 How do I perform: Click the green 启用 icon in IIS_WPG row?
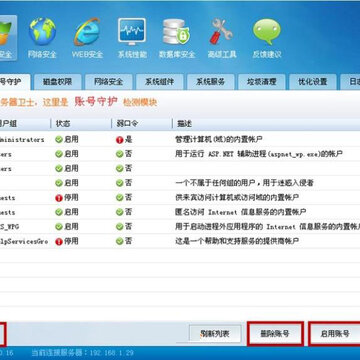point(59,227)
